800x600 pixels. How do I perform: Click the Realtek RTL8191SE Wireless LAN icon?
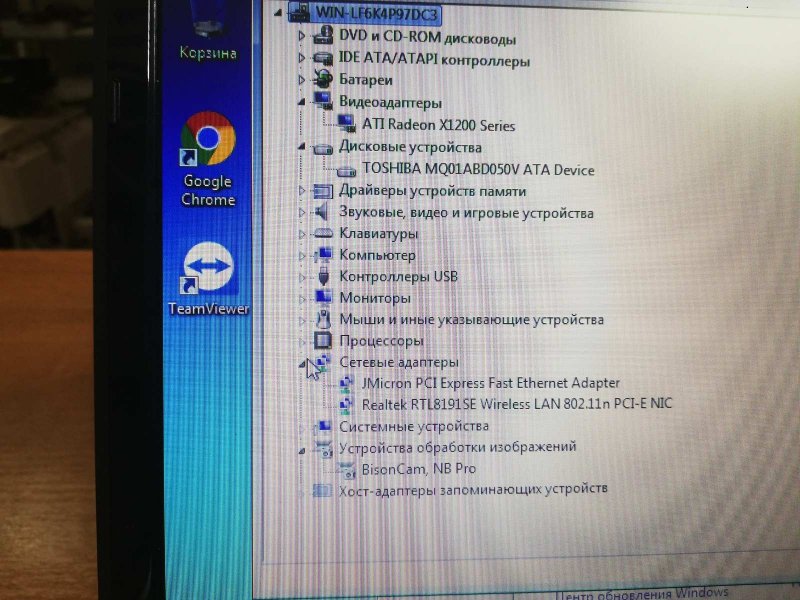[347, 403]
